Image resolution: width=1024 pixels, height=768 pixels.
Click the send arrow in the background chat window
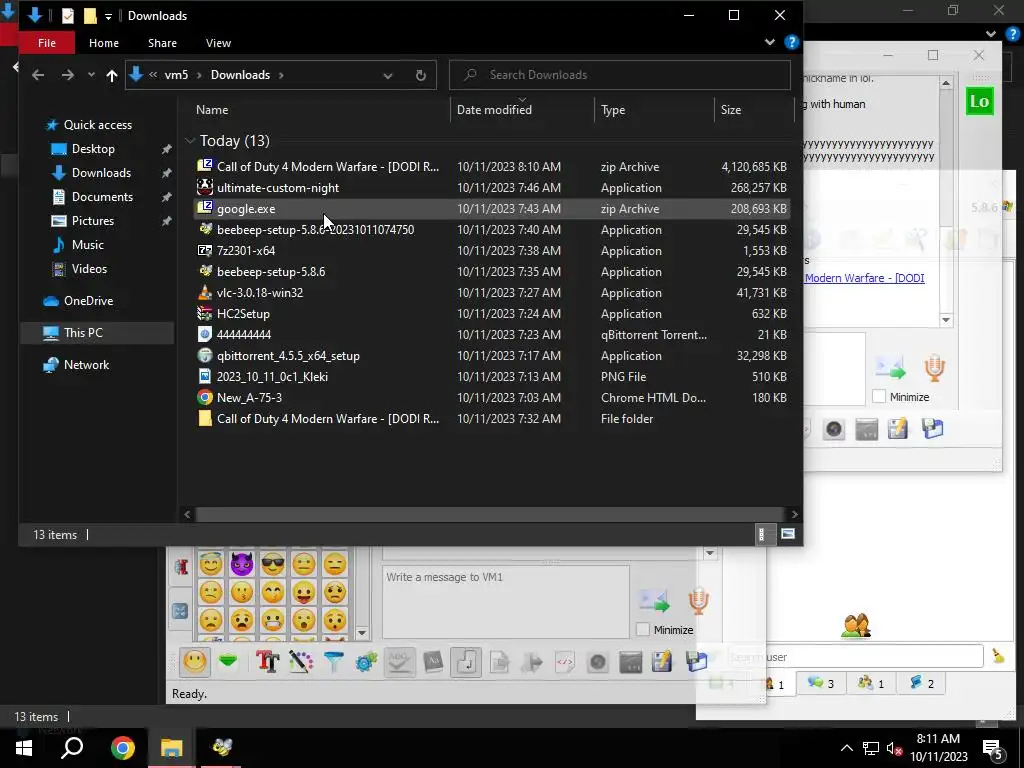point(891,368)
